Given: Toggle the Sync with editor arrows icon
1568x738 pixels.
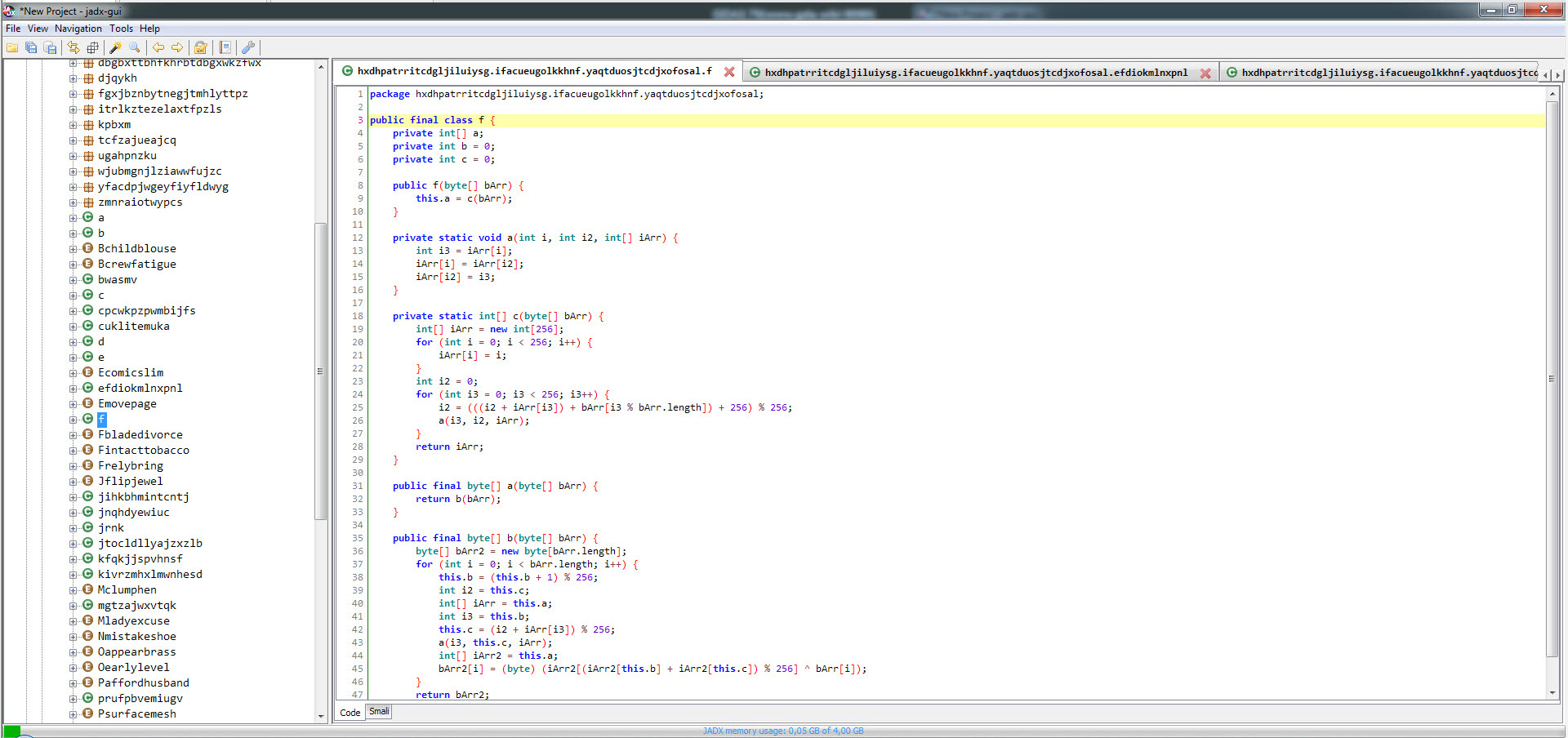Looking at the screenshot, I should click(x=73, y=47).
